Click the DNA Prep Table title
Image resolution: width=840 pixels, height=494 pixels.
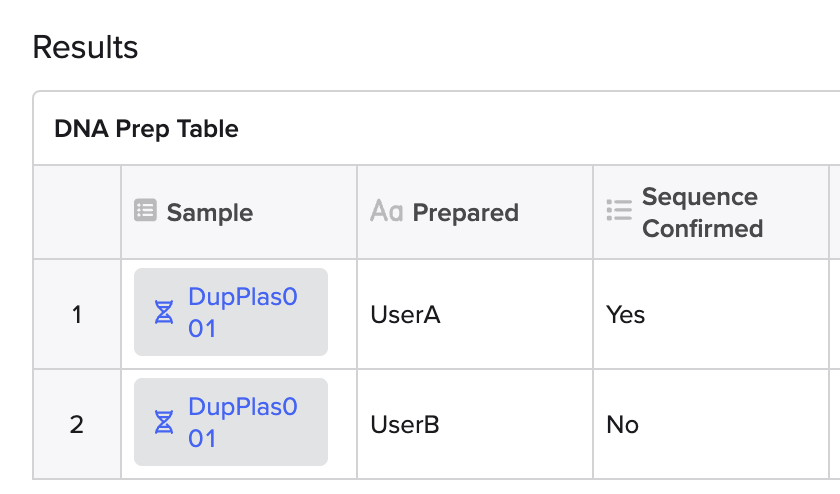146,129
